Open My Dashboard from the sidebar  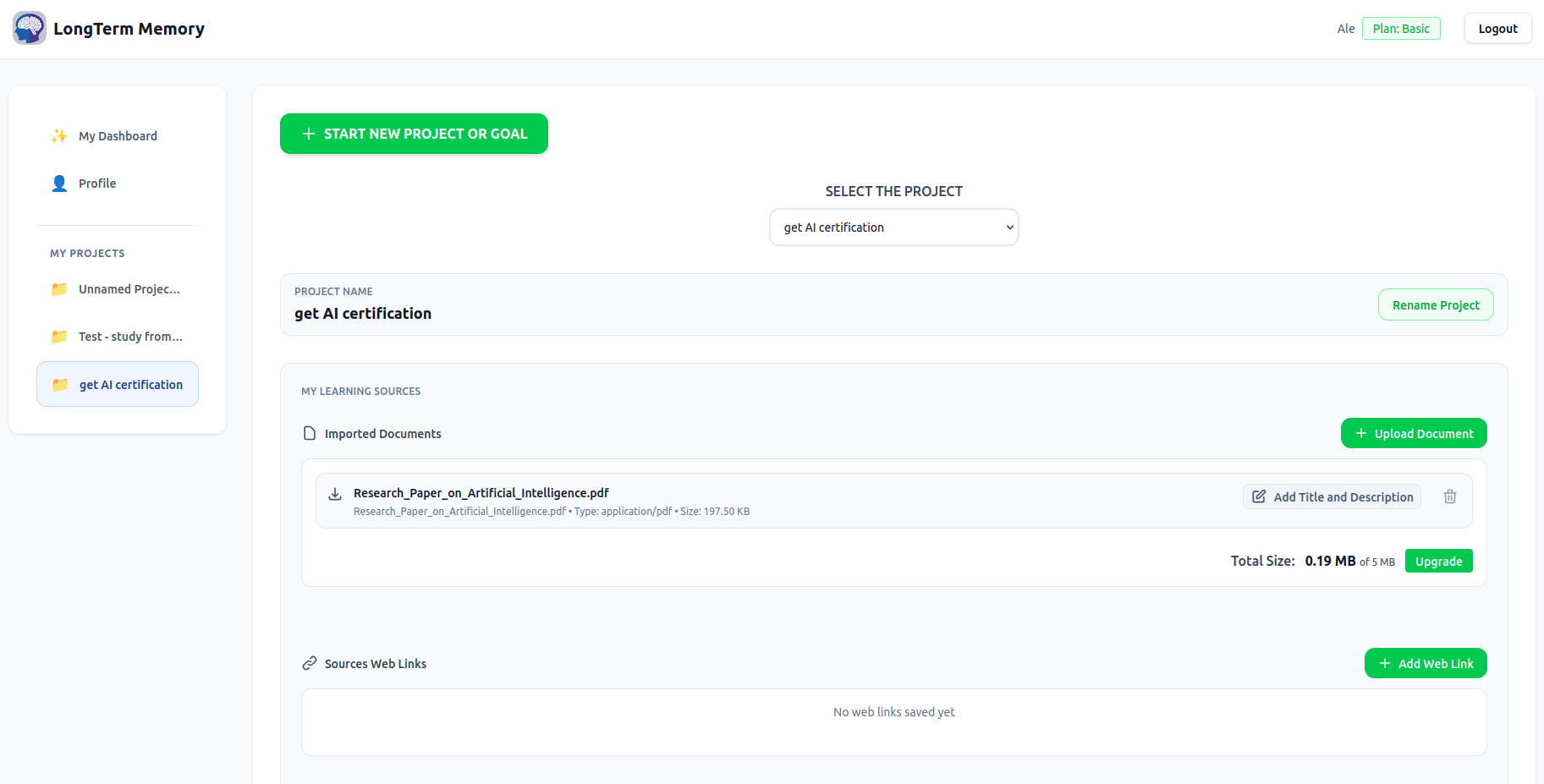click(118, 135)
